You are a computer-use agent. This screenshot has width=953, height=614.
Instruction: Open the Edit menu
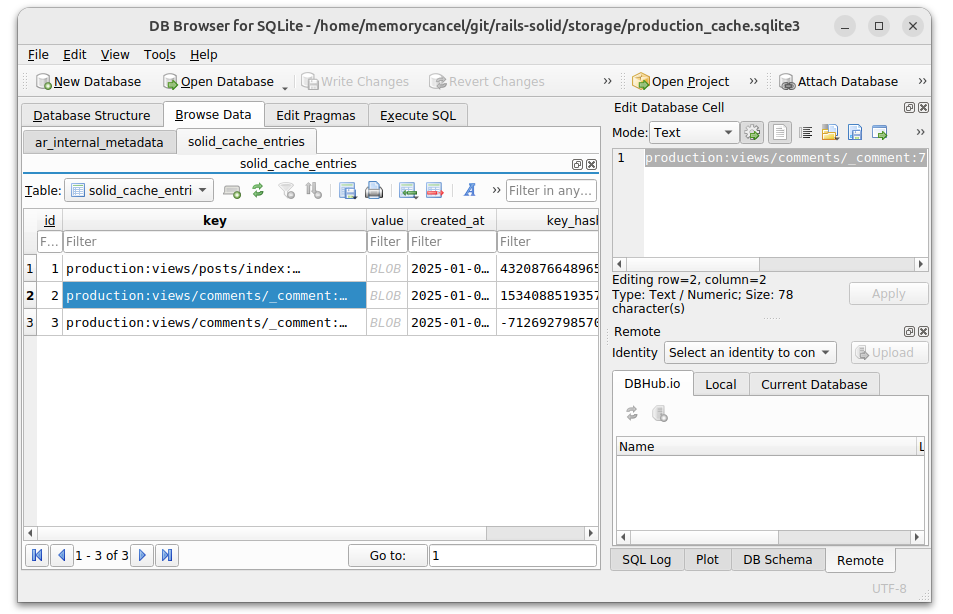click(75, 55)
